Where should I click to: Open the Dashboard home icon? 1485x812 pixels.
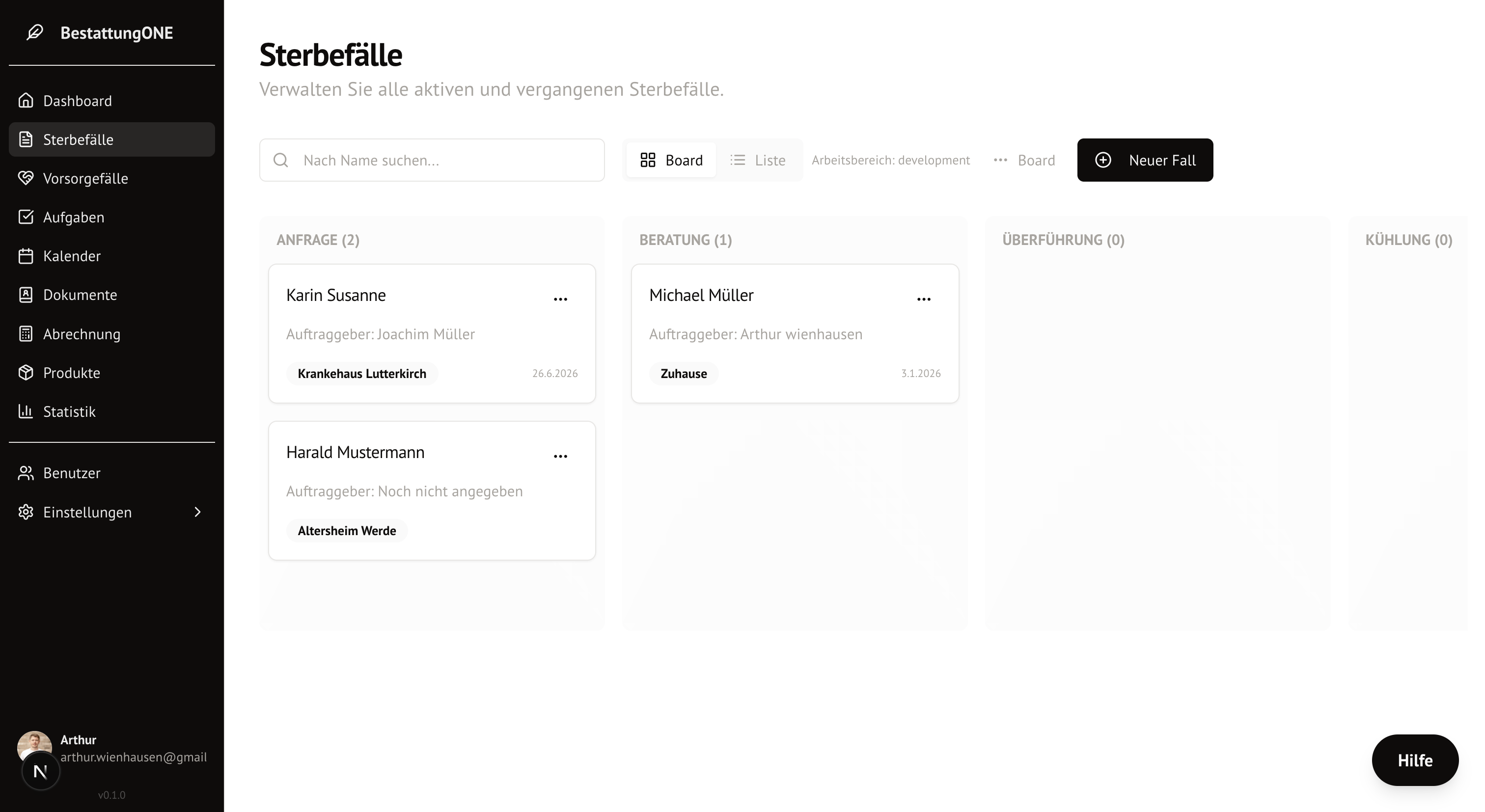(x=26, y=100)
